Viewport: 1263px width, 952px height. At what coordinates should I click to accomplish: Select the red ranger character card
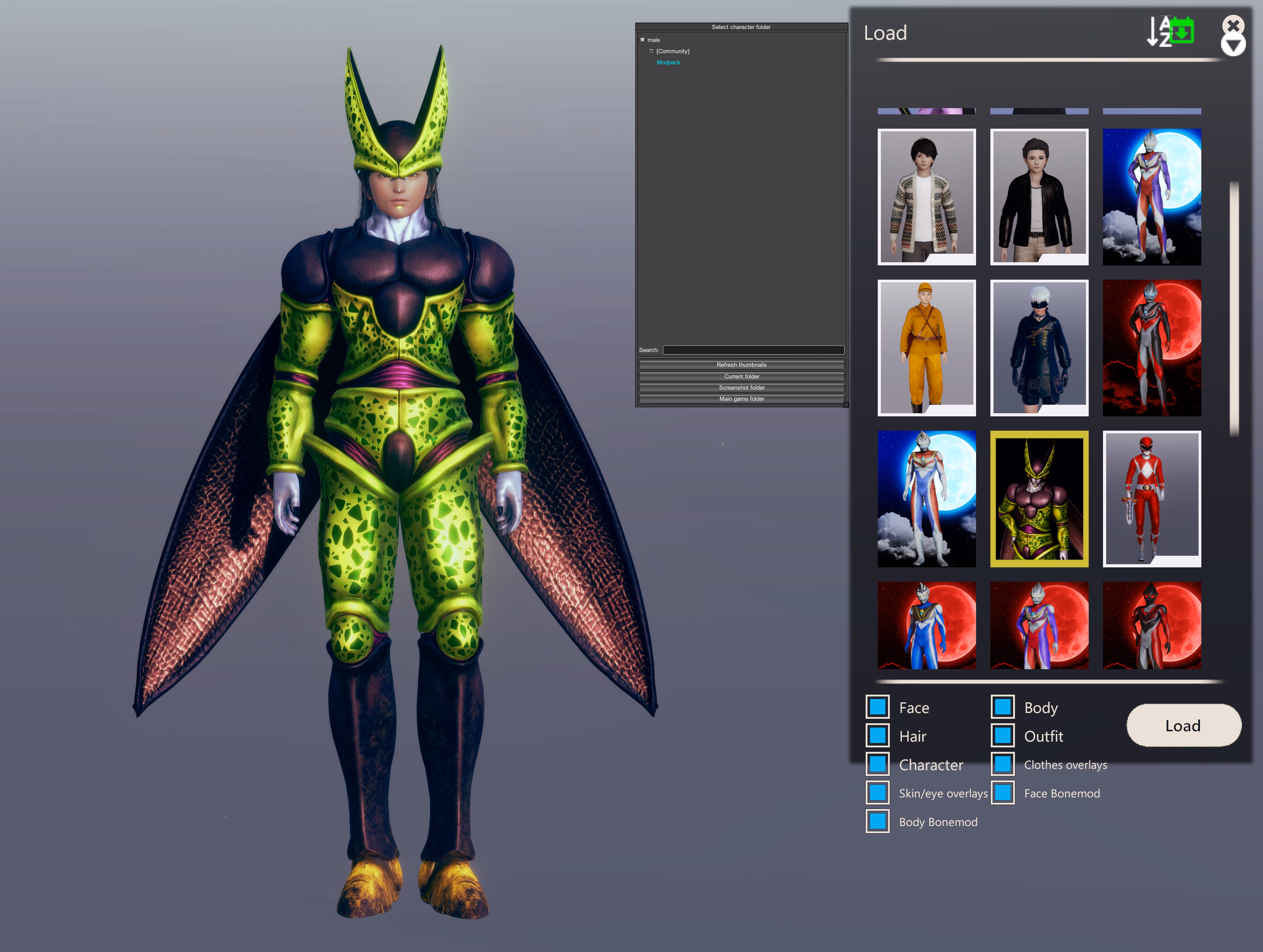click(1151, 498)
